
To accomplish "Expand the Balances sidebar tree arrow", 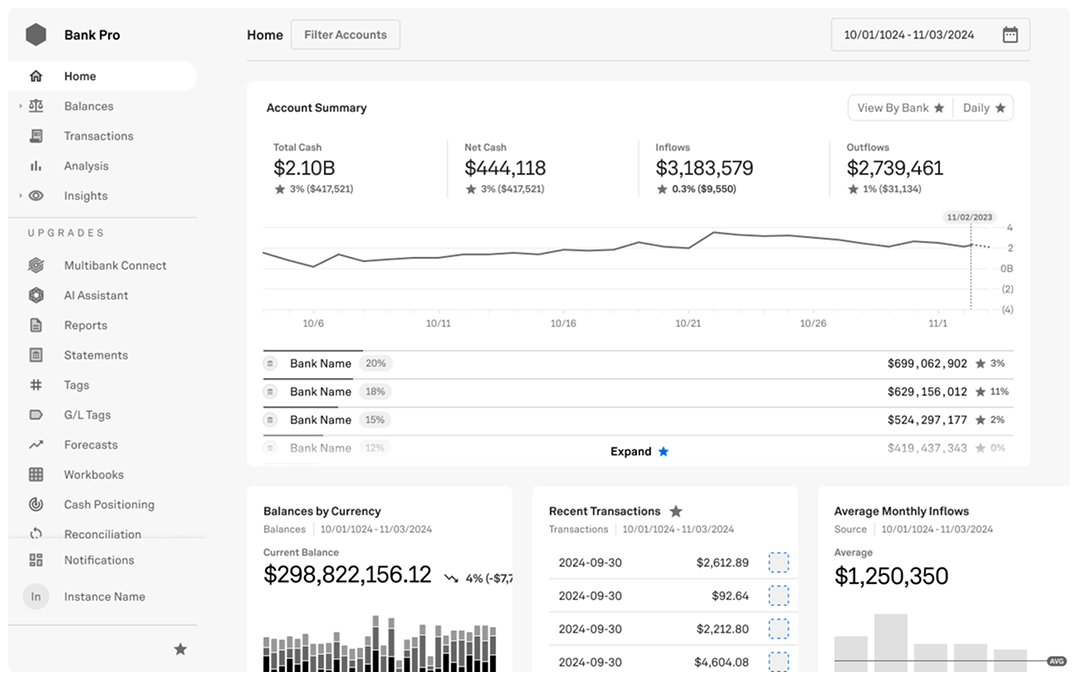I will pyautogui.click(x=20, y=106).
